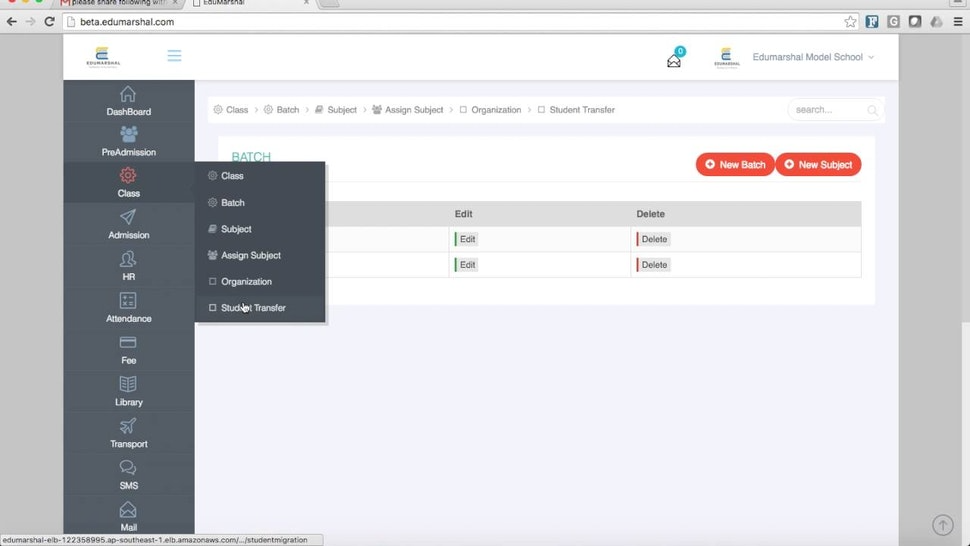Viewport: 970px width, 546px height.
Task: Click the New Batch button
Action: click(x=735, y=164)
